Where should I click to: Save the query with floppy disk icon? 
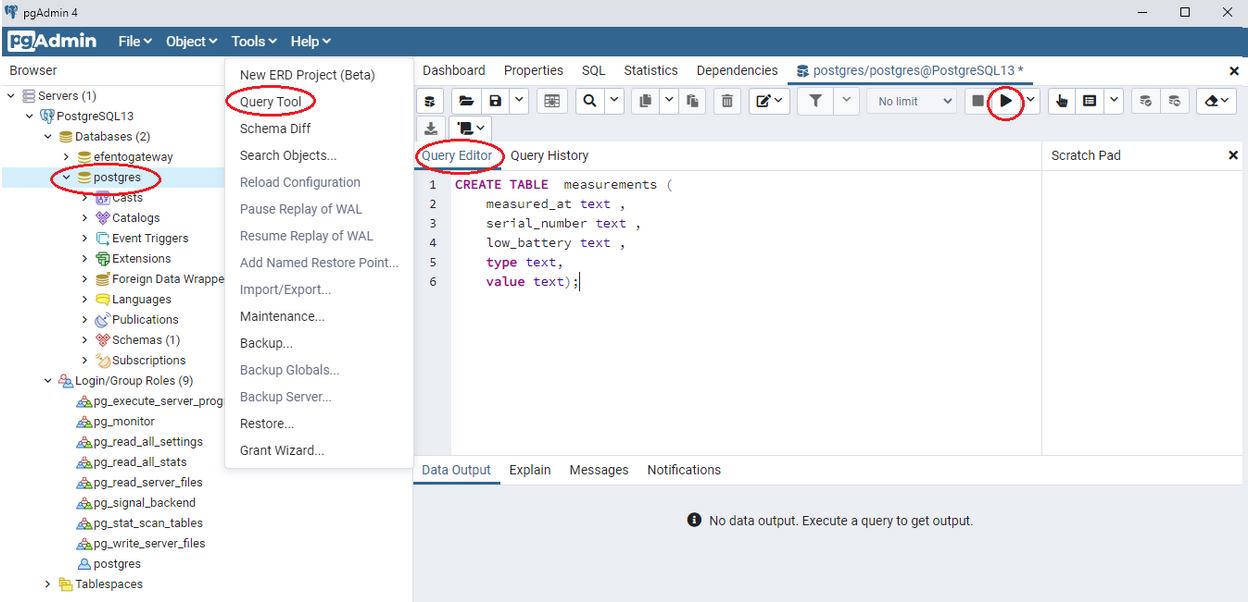click(495, 101)
